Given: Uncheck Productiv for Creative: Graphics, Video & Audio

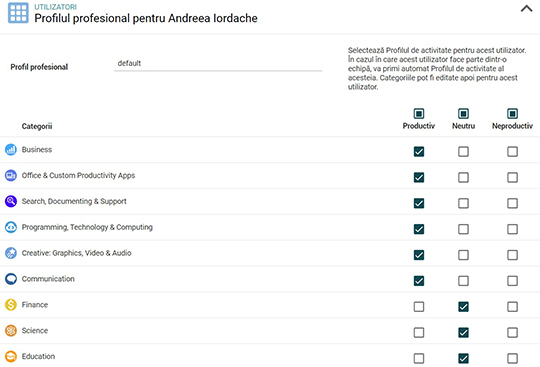Looking at the screenshot, I should [x=419, y=255].
